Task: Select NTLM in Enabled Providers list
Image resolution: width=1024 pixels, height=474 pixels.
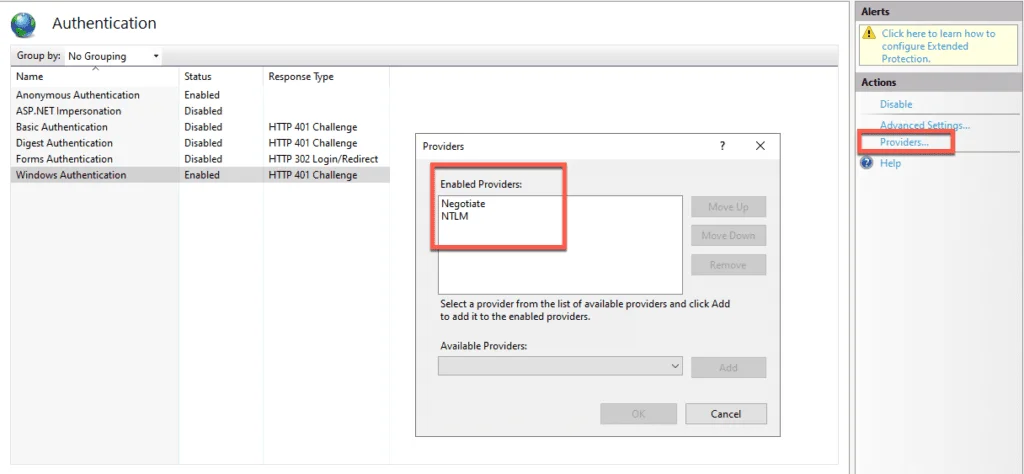Action: pos(455,217)
